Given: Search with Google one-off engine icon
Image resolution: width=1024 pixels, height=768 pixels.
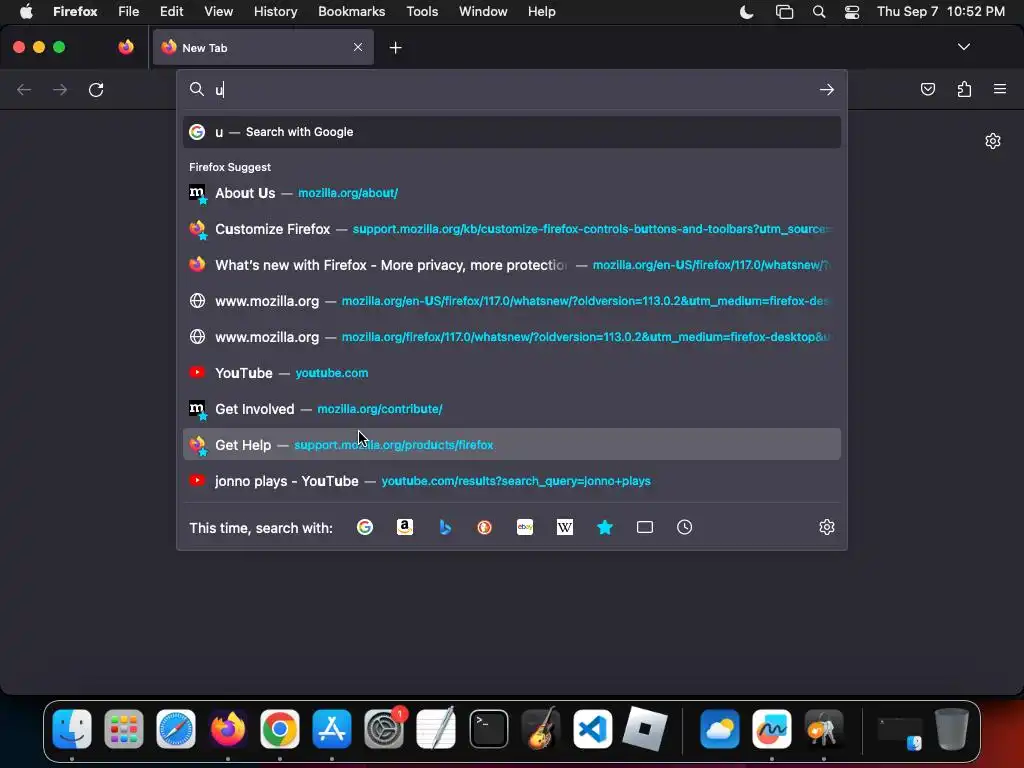Looking at the screenshot, I should [365, 527].
